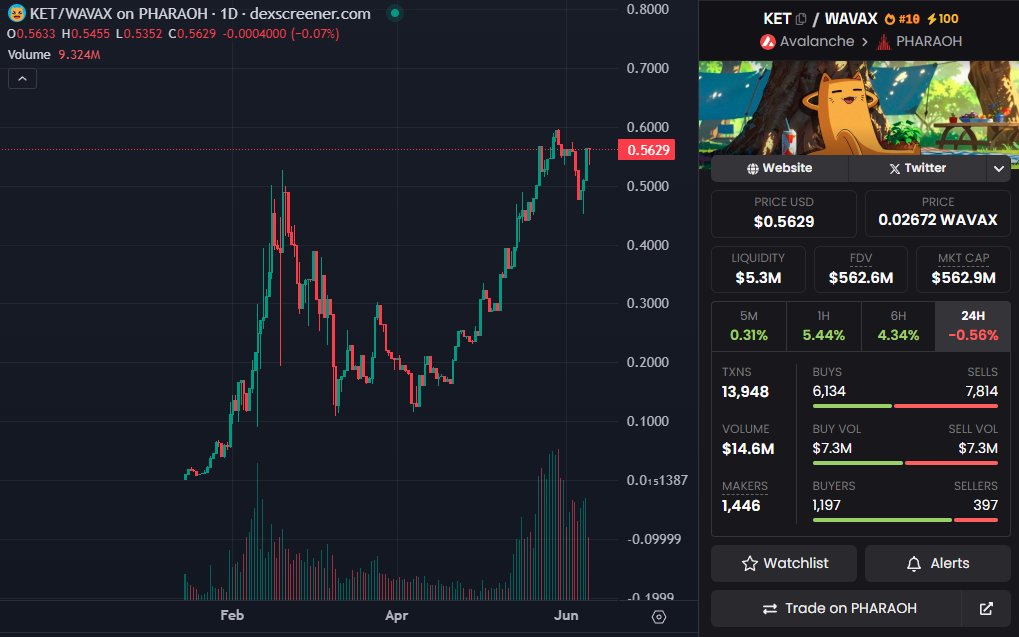This screenshot has width=1019, height=637.
Task: Click the lightning boost 100 badge
Action: tap(942, 19)
